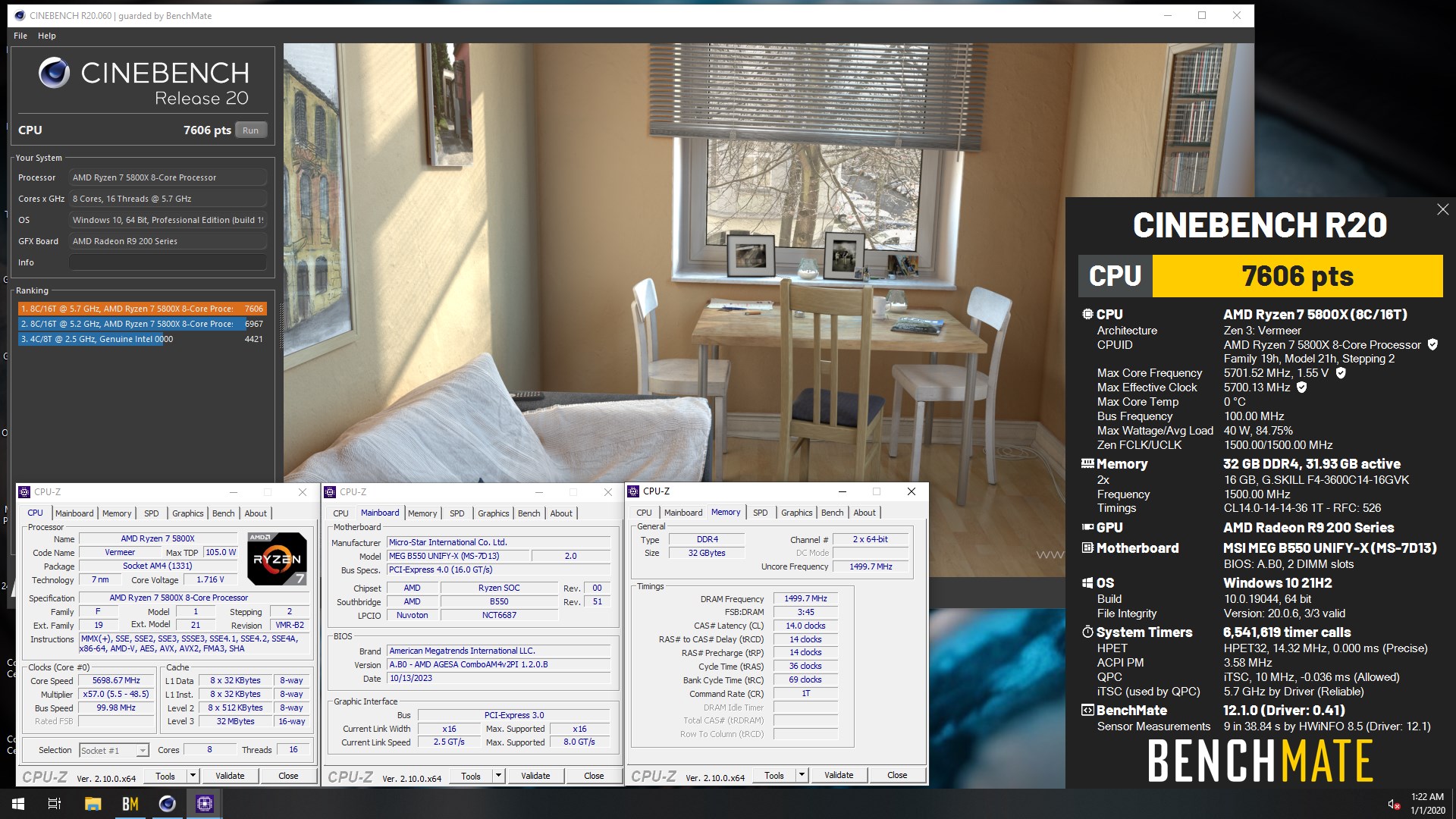
Task: Click Close button in CPU-Z CPU window
Action: [288, 776]
